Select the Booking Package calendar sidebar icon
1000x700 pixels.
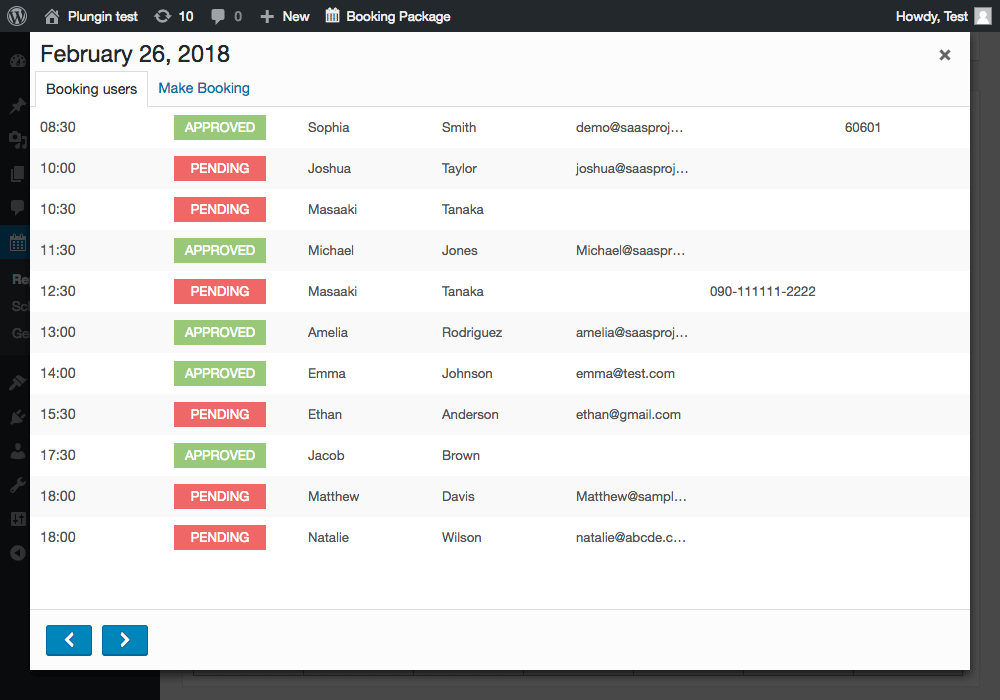15,242
